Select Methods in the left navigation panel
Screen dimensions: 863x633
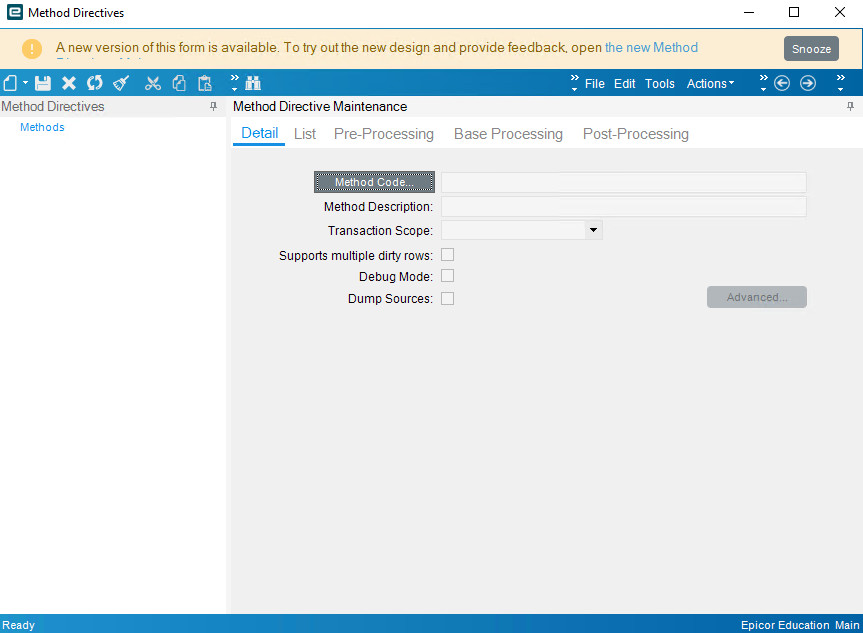tap(42, 127)
